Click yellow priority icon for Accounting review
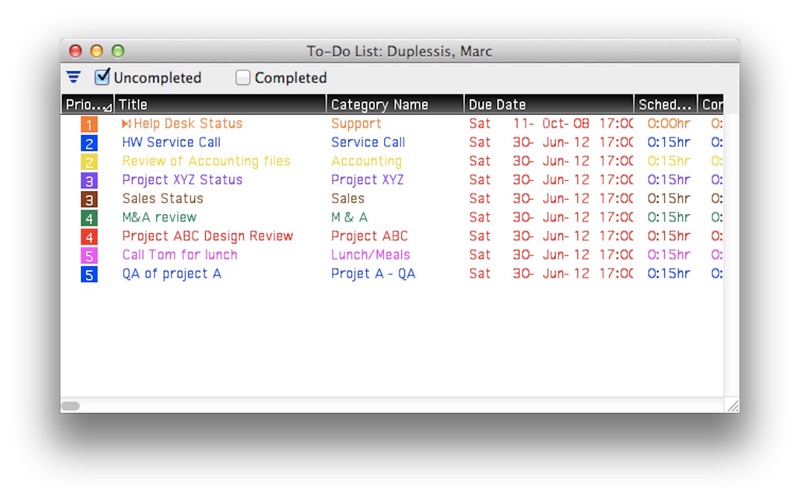 pyautogui.click(x=89, y=162)
